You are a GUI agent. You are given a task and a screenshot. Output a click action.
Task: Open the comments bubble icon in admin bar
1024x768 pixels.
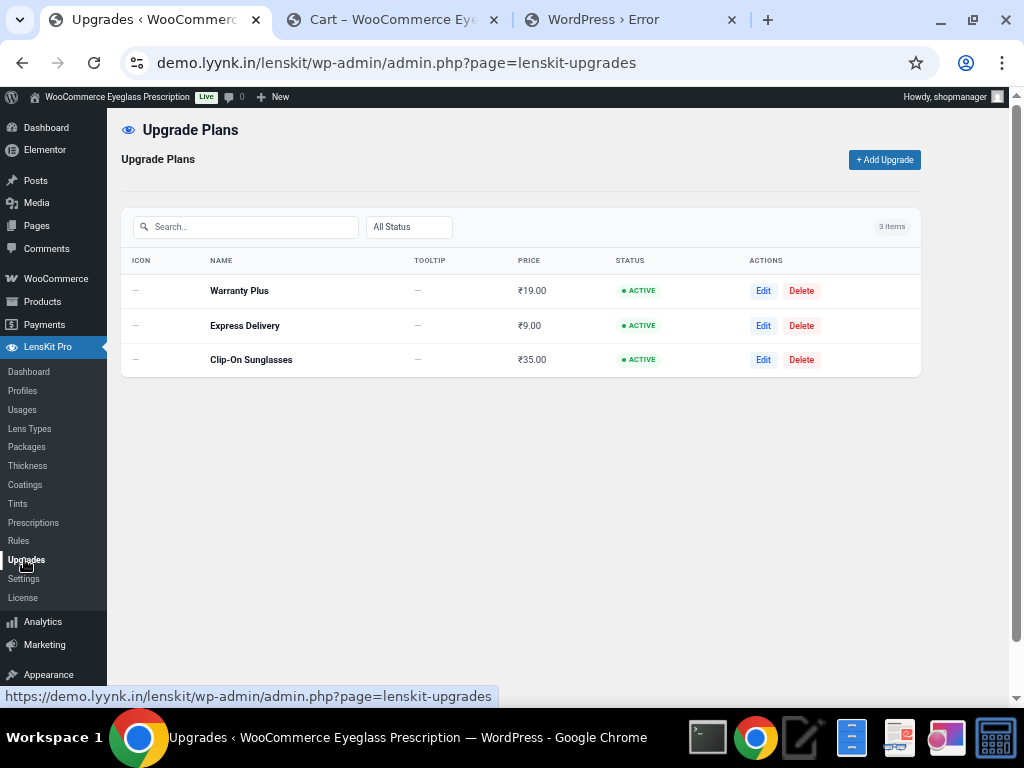point(230,97)
